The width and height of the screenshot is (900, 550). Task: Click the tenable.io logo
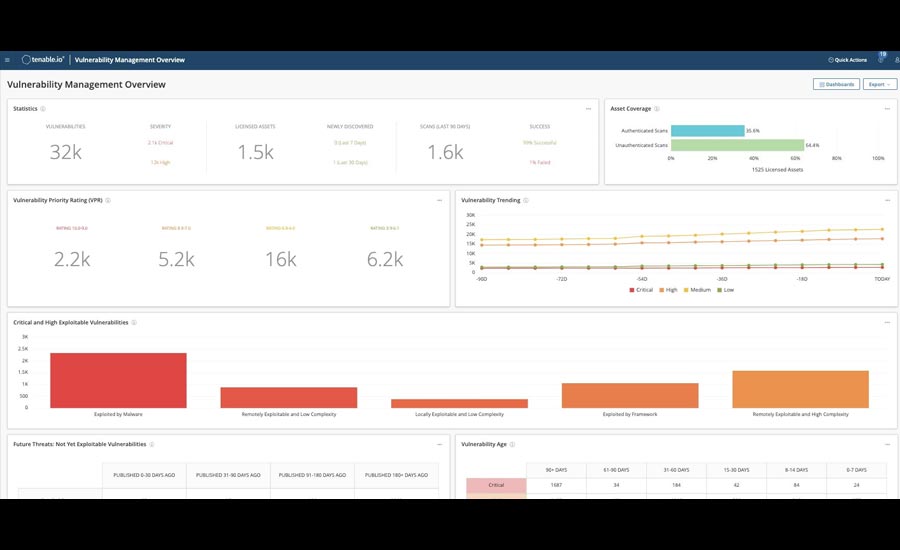click(43, 60)
